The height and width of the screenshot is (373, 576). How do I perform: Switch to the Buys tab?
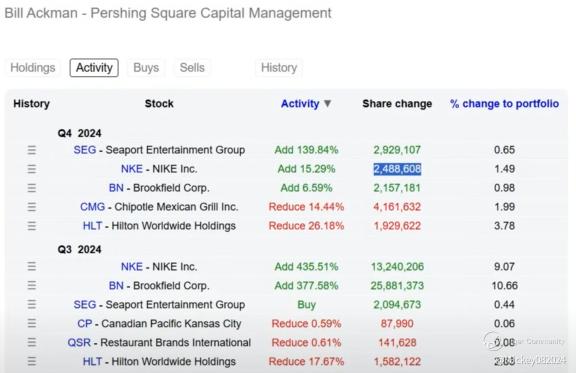coord(146,68)
